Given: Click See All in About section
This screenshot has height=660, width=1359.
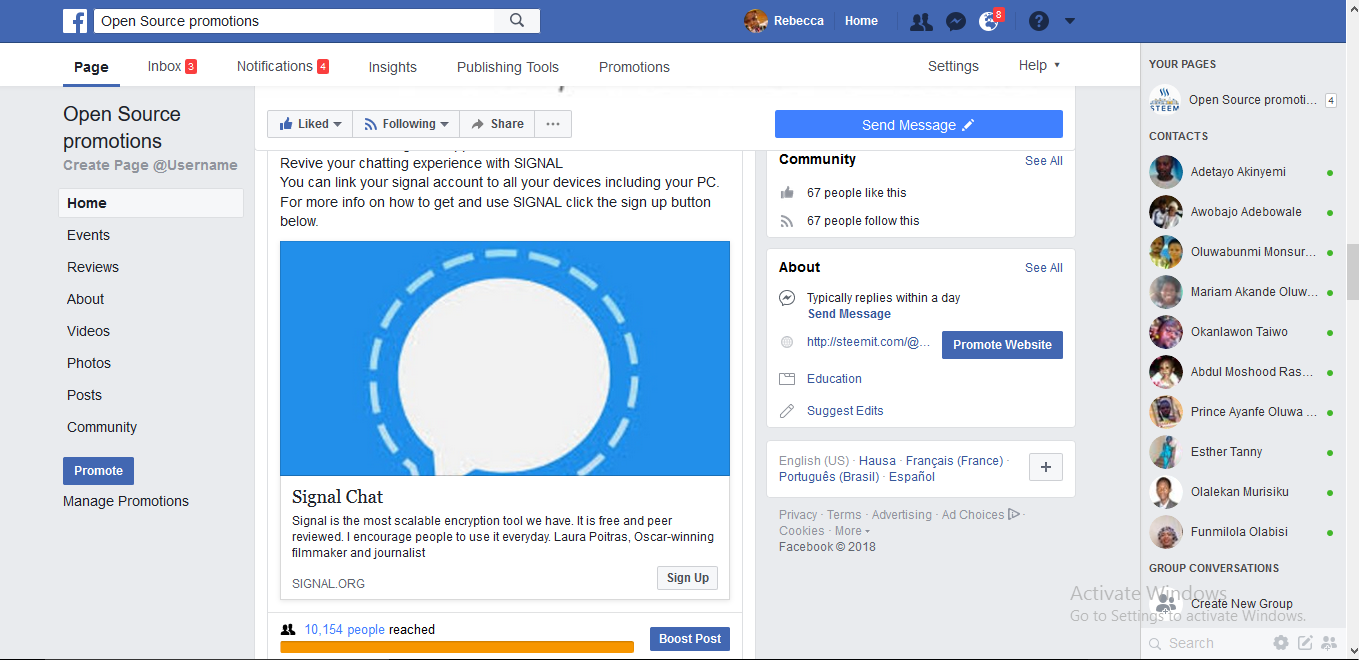Looking at the screenshot, I should (1043, 268).
